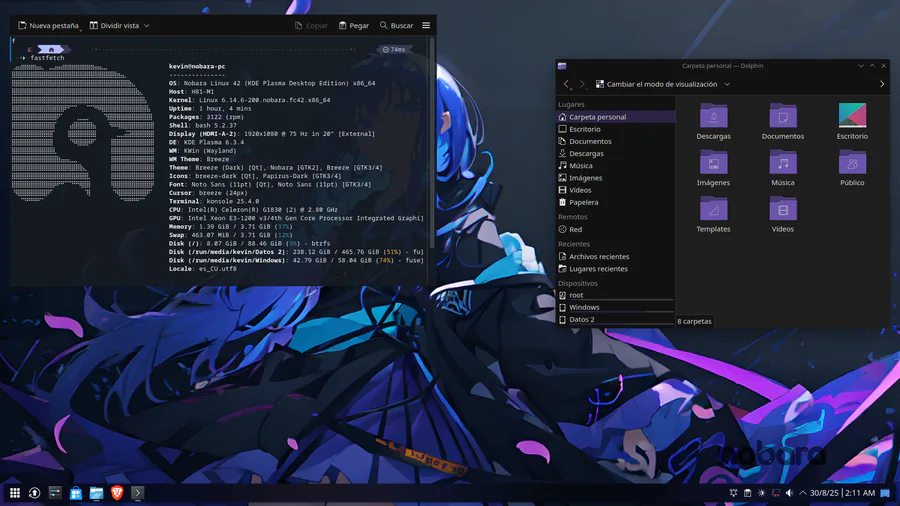900x506 pixels.
Task: Click the notifications bell tray icon
Action: point(734,493)
